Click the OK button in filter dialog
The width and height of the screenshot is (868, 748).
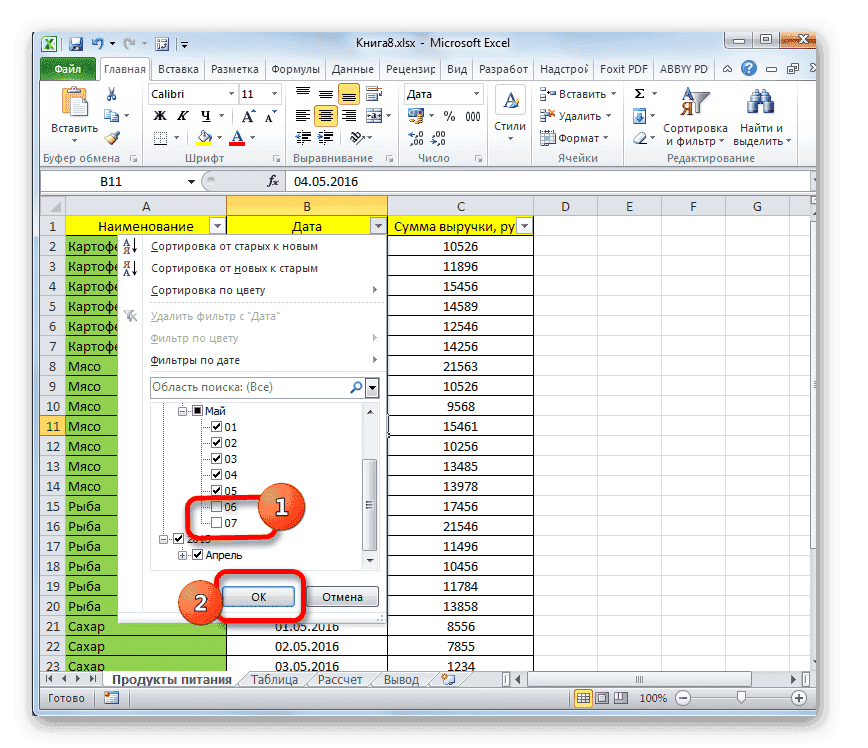coord(257,596)
